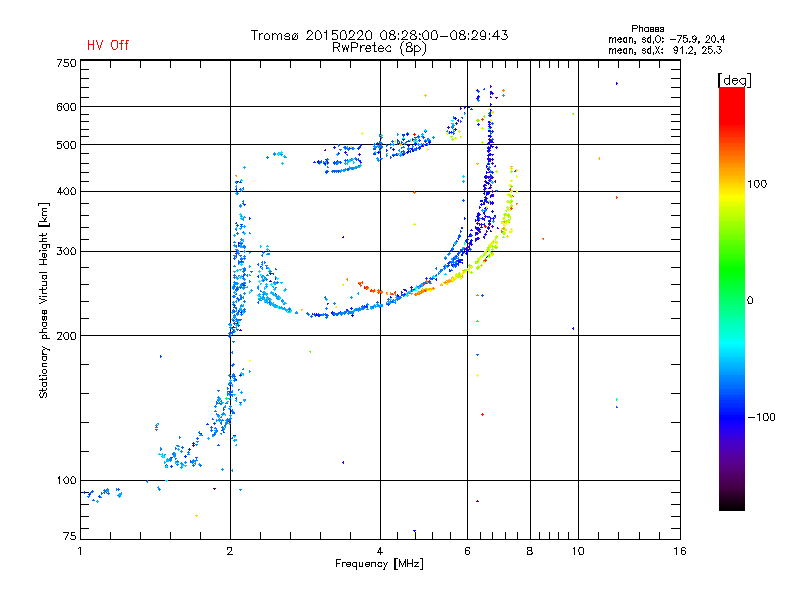
Task: Click the 'Stationary phase Virtual Height [km]' axis title
Action: point(43,300)
